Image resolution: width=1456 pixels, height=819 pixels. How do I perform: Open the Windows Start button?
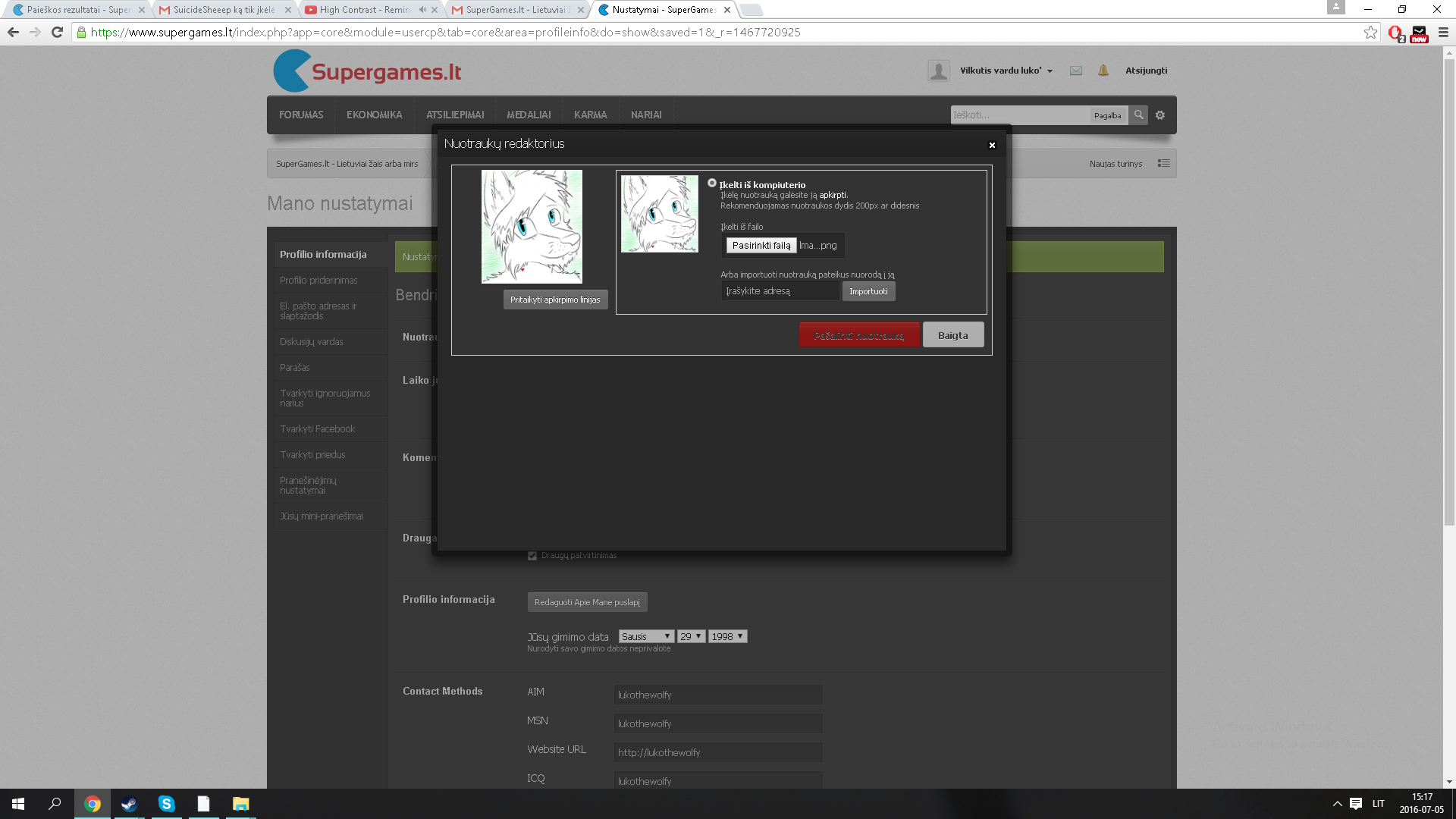tap(18, 804)
